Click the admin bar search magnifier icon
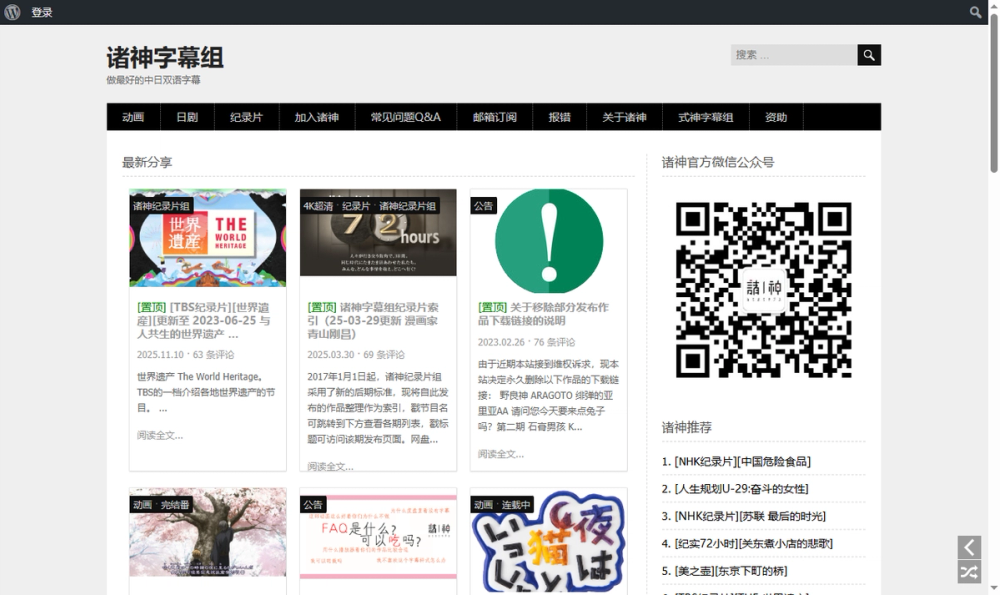The image size is (1000, 595). [x=975, y=12]
